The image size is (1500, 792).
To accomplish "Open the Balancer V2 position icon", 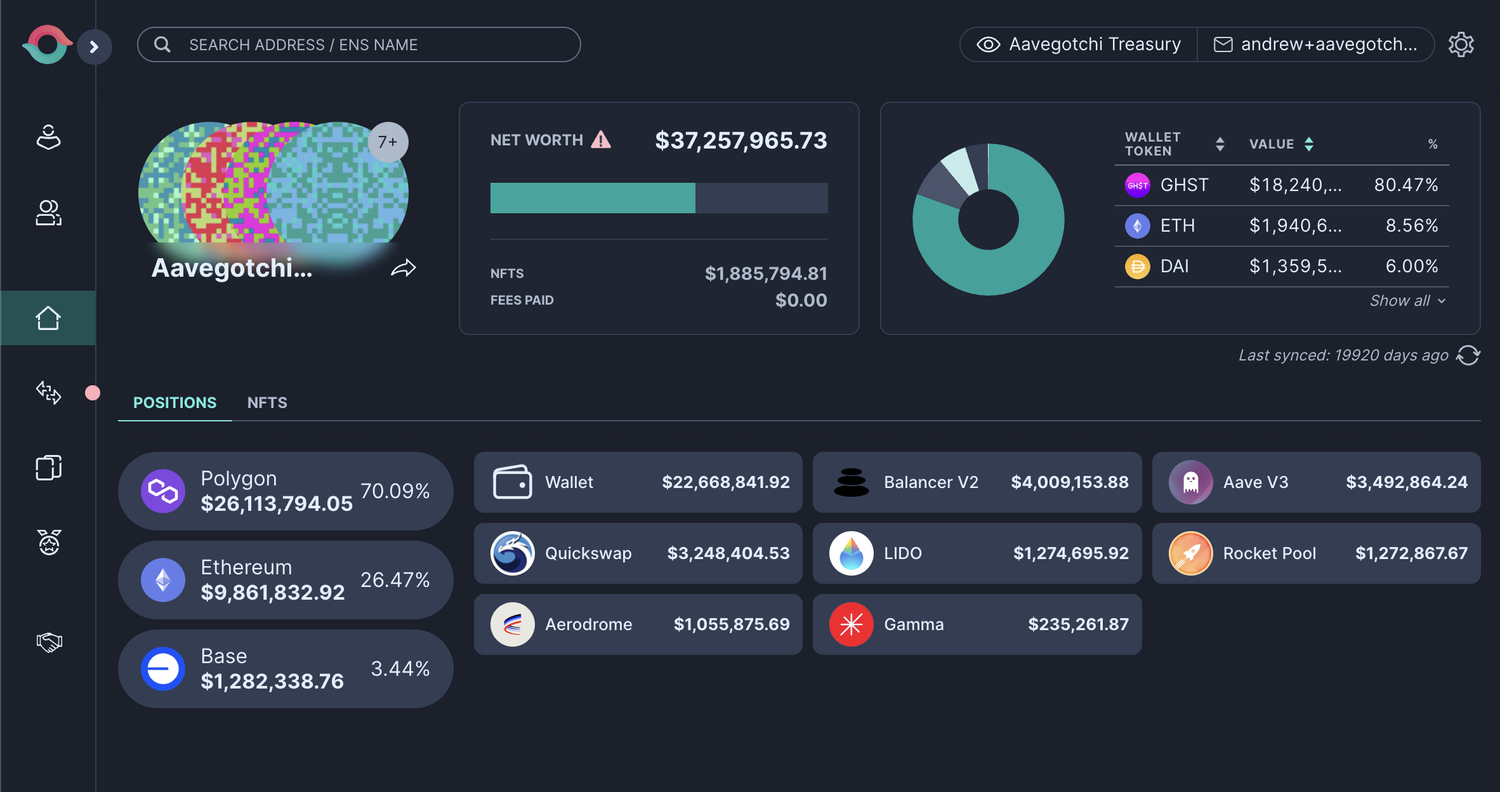I will (x=852, y=482).
